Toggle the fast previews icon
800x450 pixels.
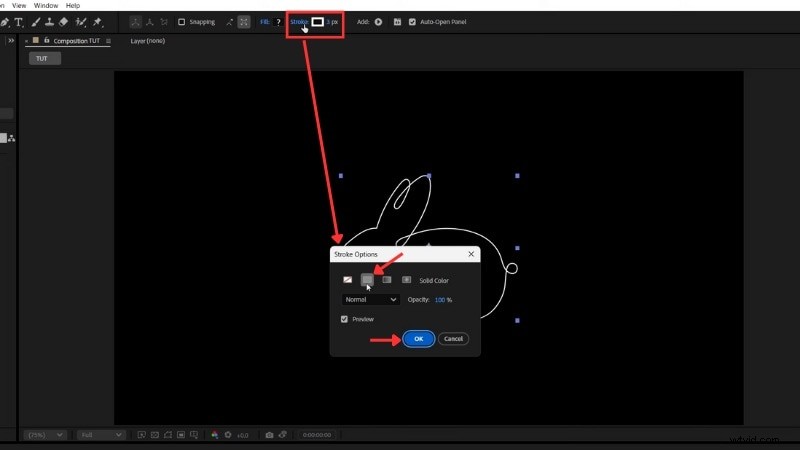(141, 435)
